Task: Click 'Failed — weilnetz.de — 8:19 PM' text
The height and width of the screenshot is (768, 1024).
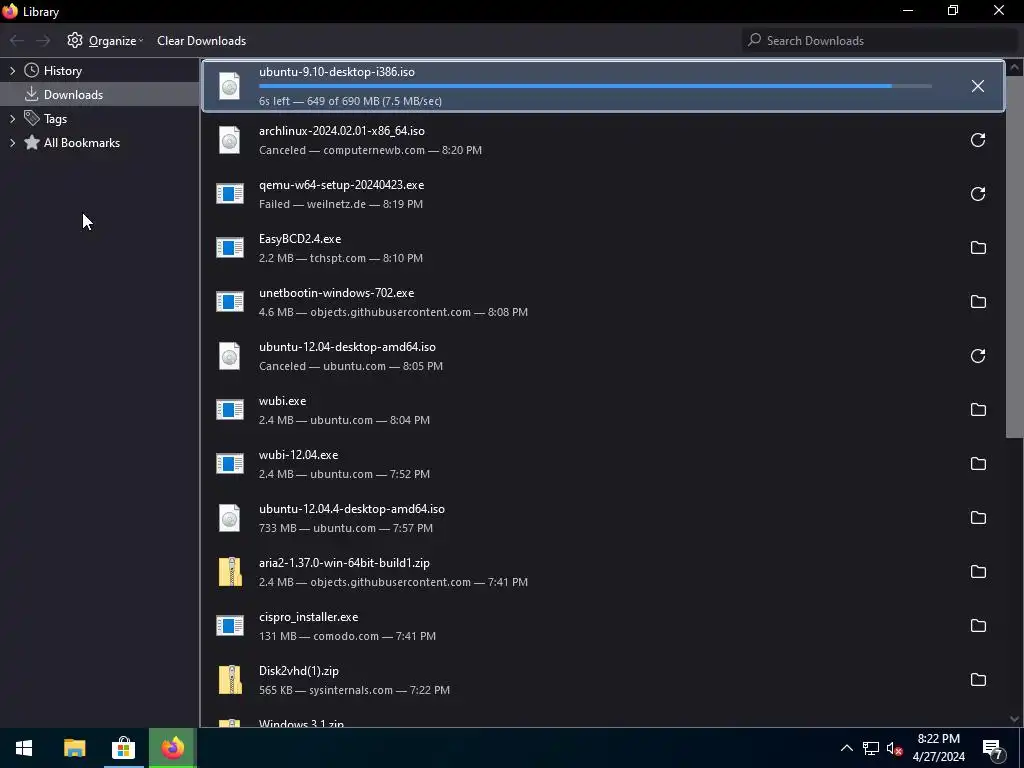Action: click(x=341, y=204)
